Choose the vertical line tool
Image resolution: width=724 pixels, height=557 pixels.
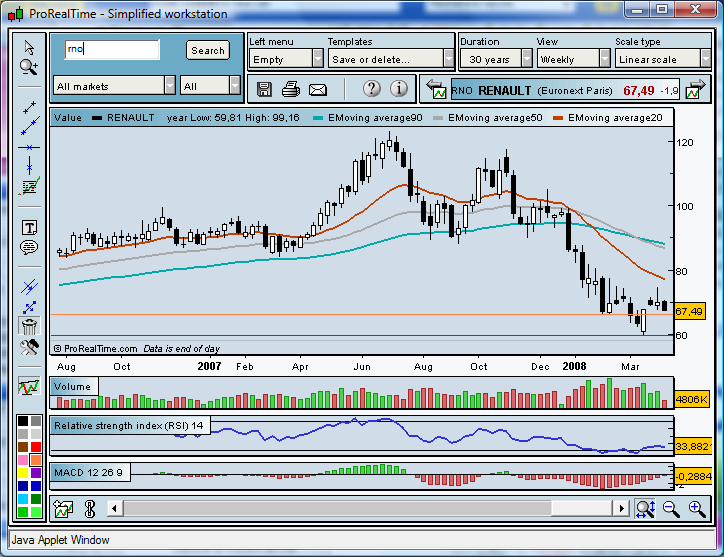pyautogui.click(x=30, y=166)
